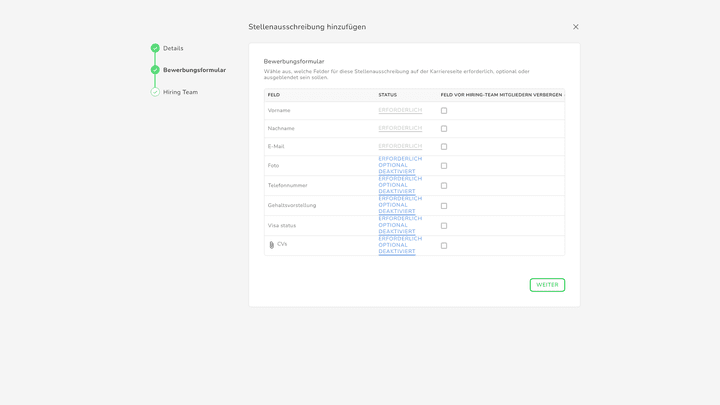Toggle the CVs hide-field checkbox
This screenshot has height=405, width=720.
(x=444, y=246)
